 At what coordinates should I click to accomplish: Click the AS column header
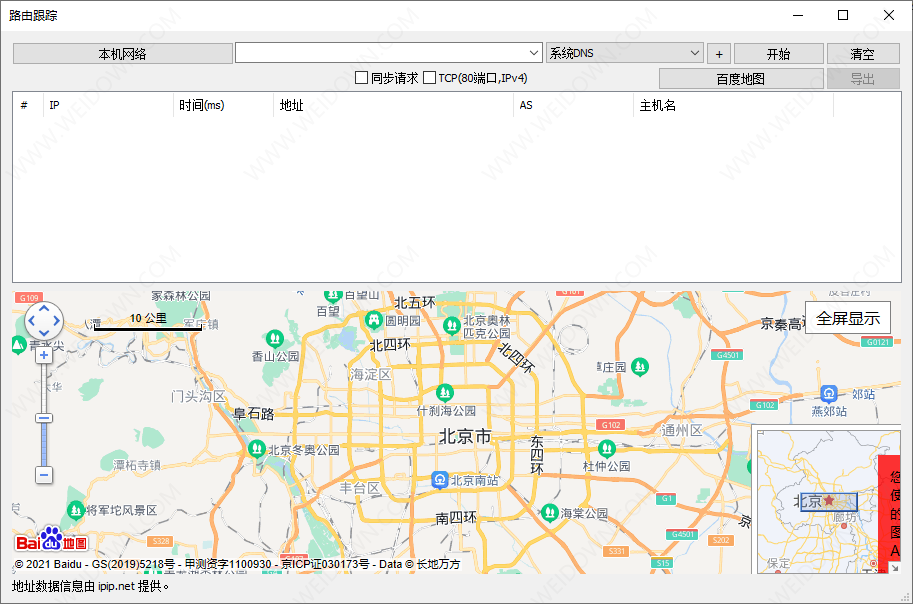[x=573, y=105]
